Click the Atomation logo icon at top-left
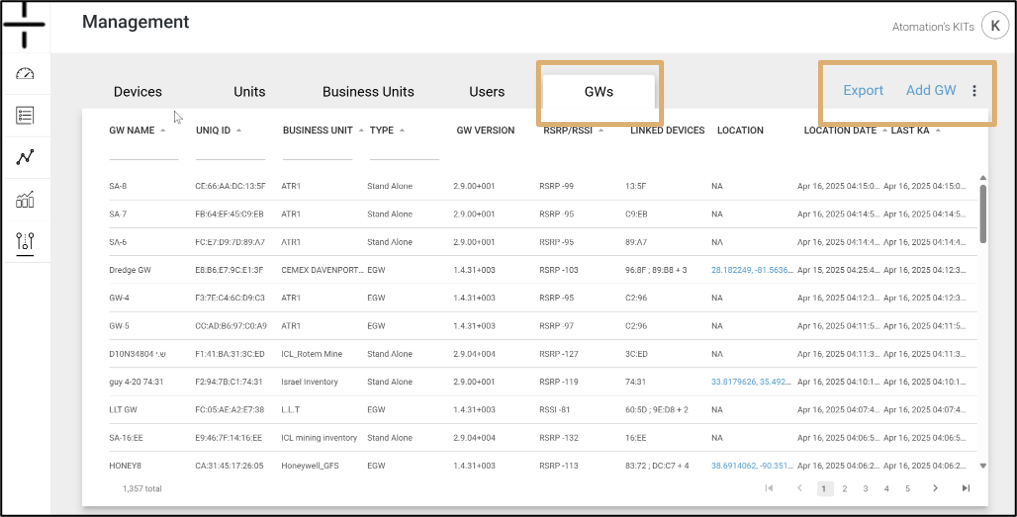This screenshot has height=517, width=1017. coord(25,24)
